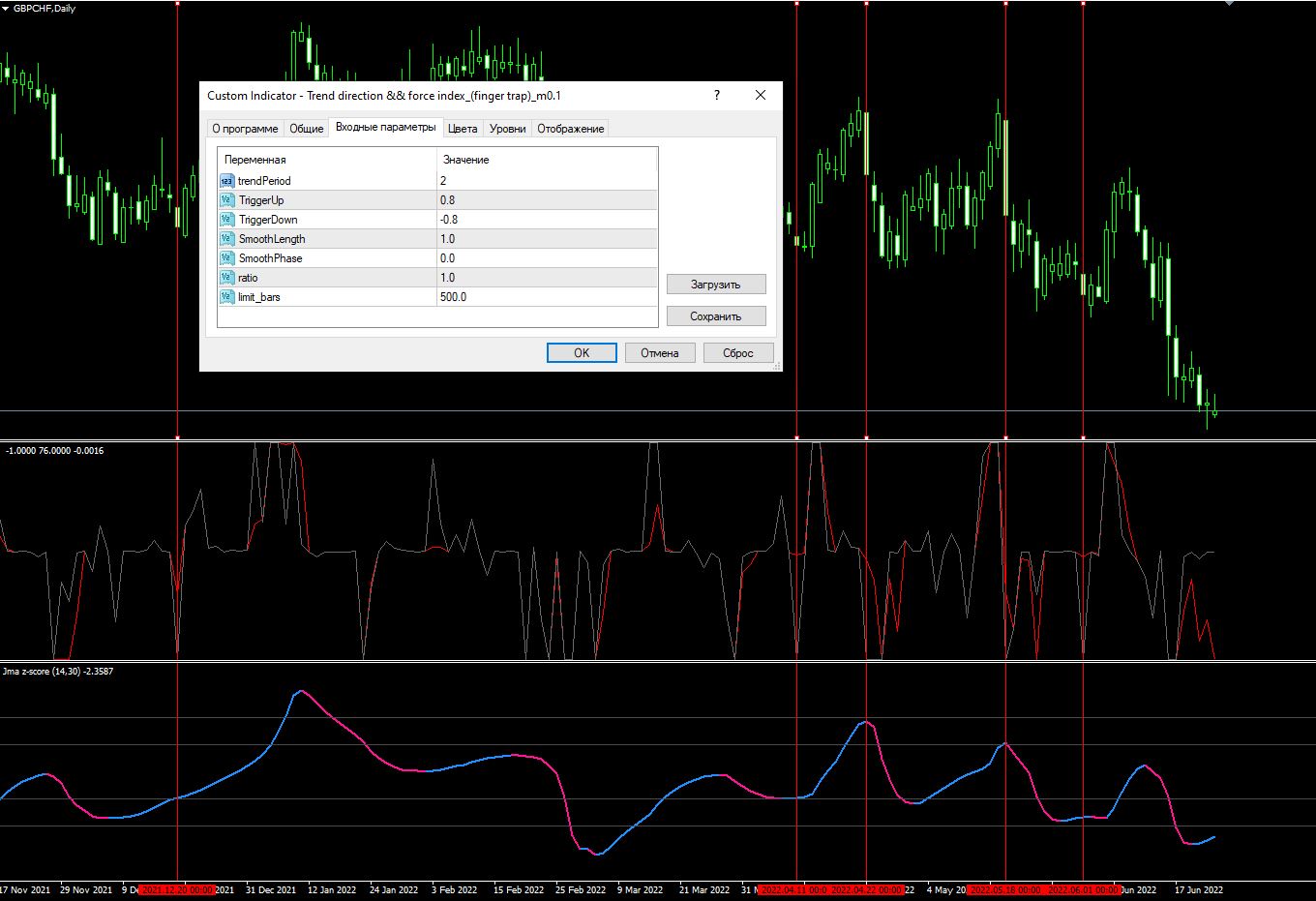Click the TriggerUp variable icon
This screenshot has height=901, width=1316.
(227, 200)
